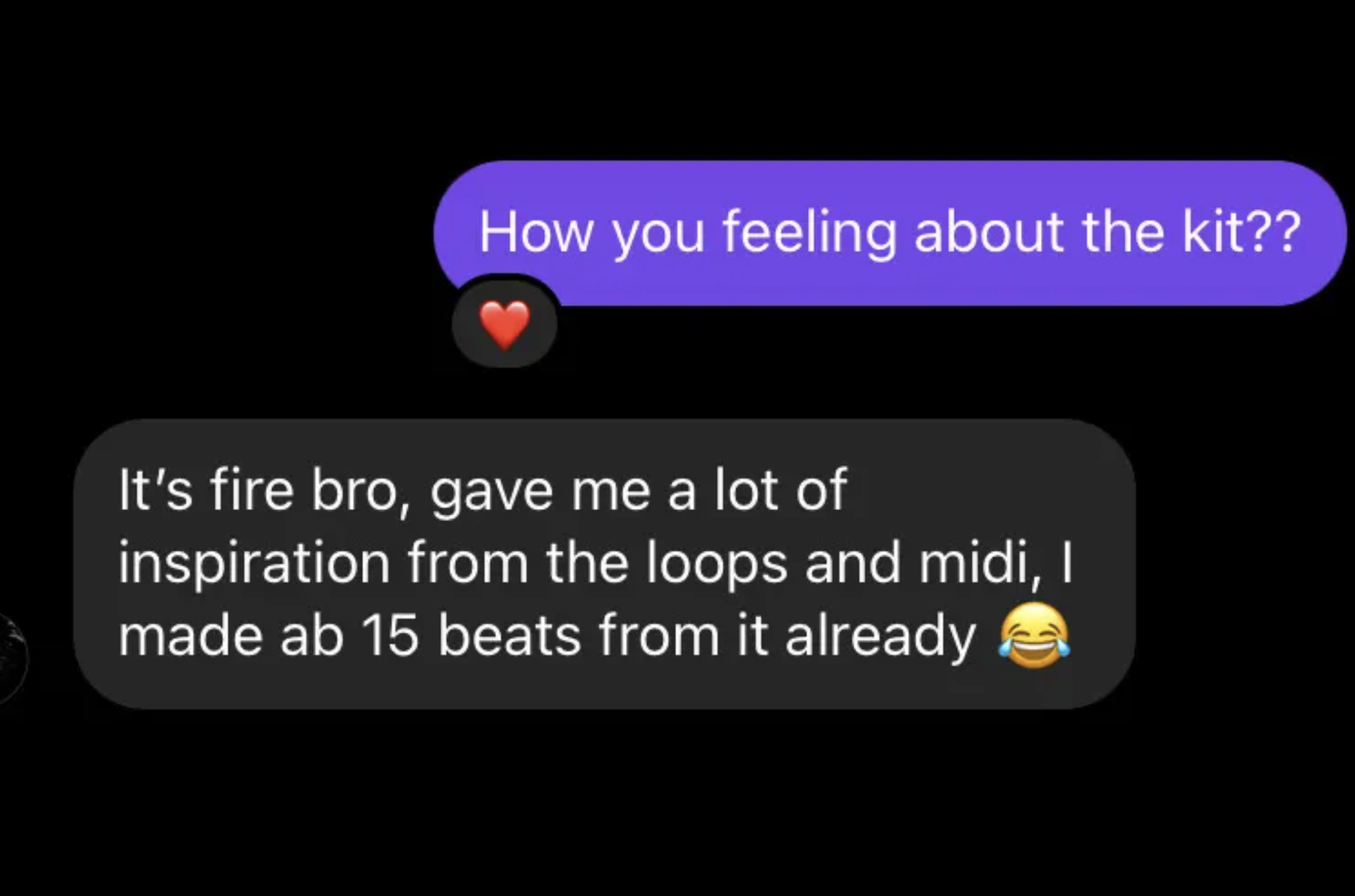Select the purple sent message bubble
This screenshot has width=1355, height=896.
(x=890, y=233)
